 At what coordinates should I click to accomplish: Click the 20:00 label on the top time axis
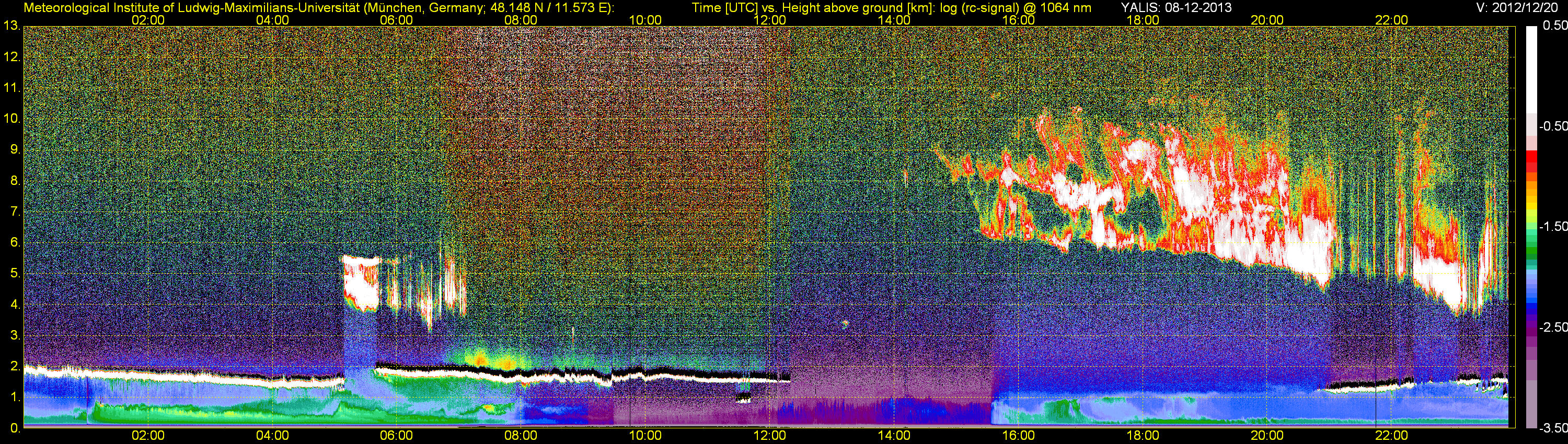[x=1267, y=20]
